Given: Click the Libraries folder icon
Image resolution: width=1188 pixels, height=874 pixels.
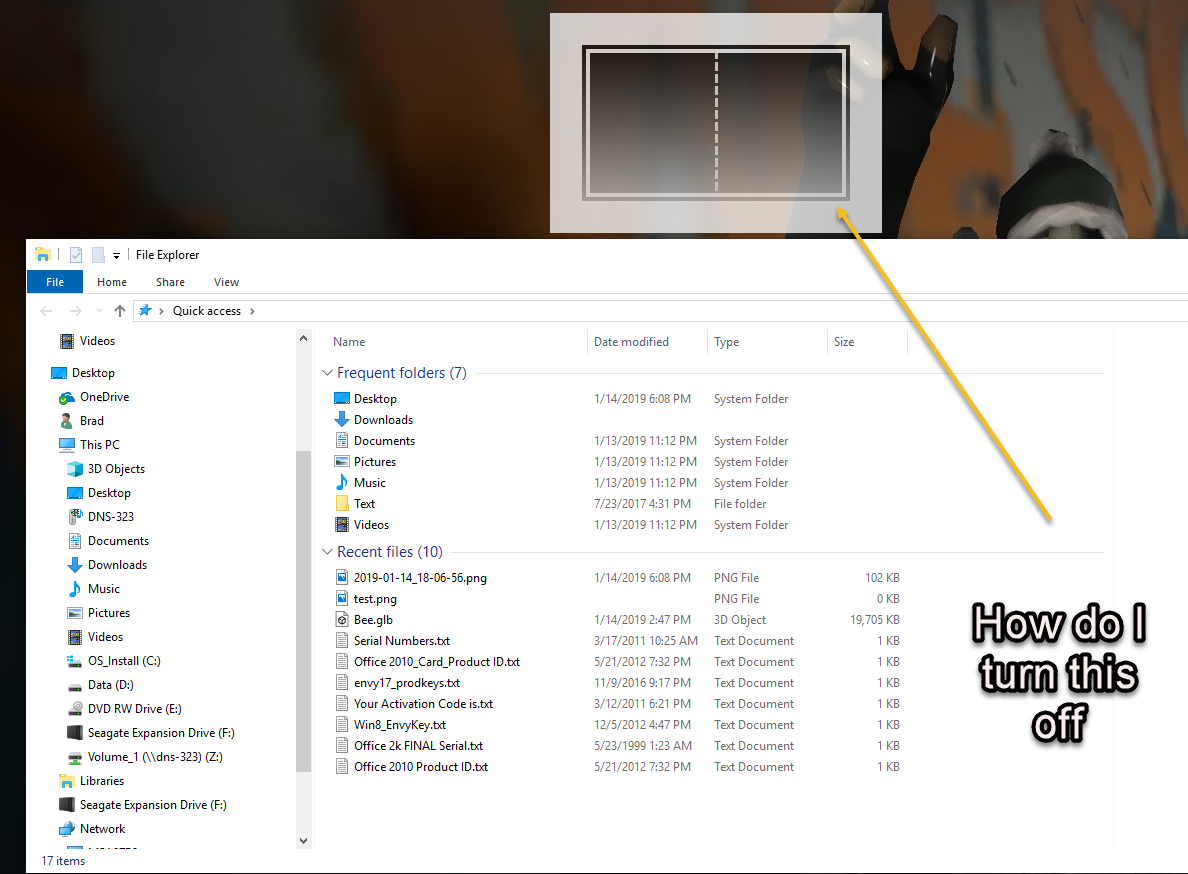Looking at the screenshot, I should pos(67,781).
